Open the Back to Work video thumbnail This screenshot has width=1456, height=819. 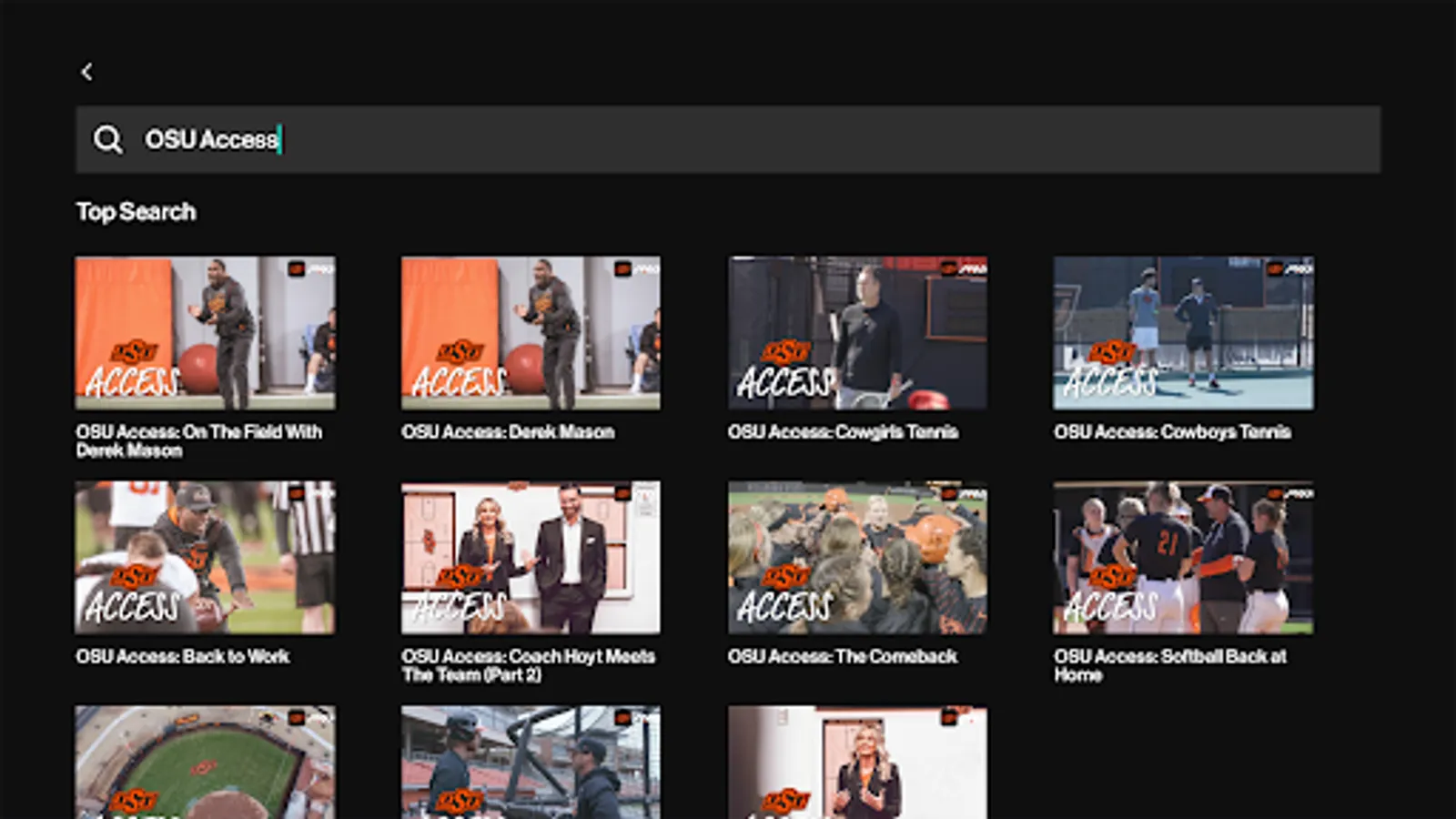tap(206, 558)
